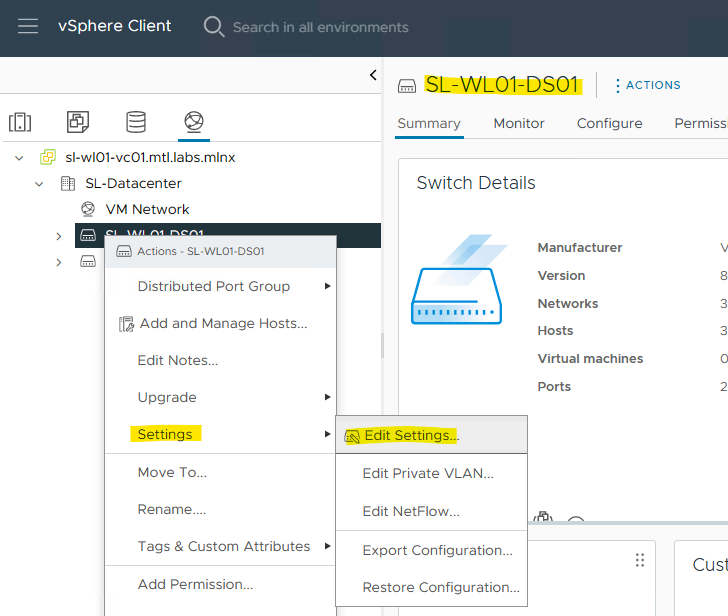Click the Hosts label in Switch Details
Screen dimensions: 728x616
[x=555, y=331]
